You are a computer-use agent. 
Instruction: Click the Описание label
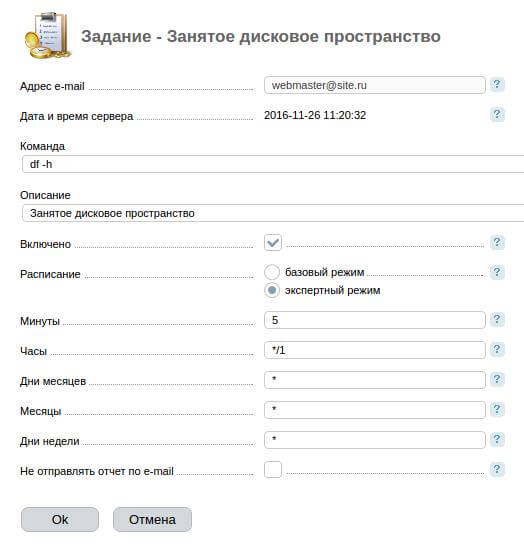(x=45, y=195)
